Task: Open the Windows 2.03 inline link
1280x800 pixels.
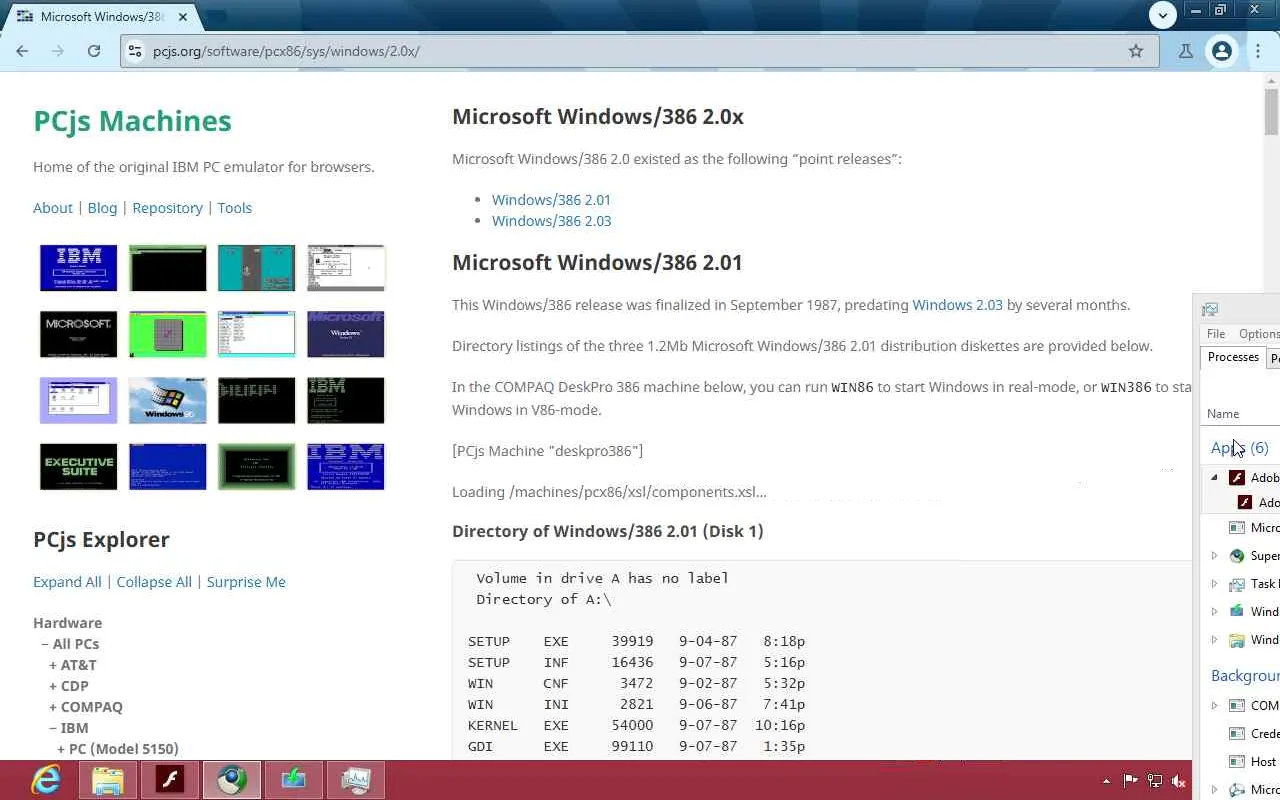Action: point(957,305)
